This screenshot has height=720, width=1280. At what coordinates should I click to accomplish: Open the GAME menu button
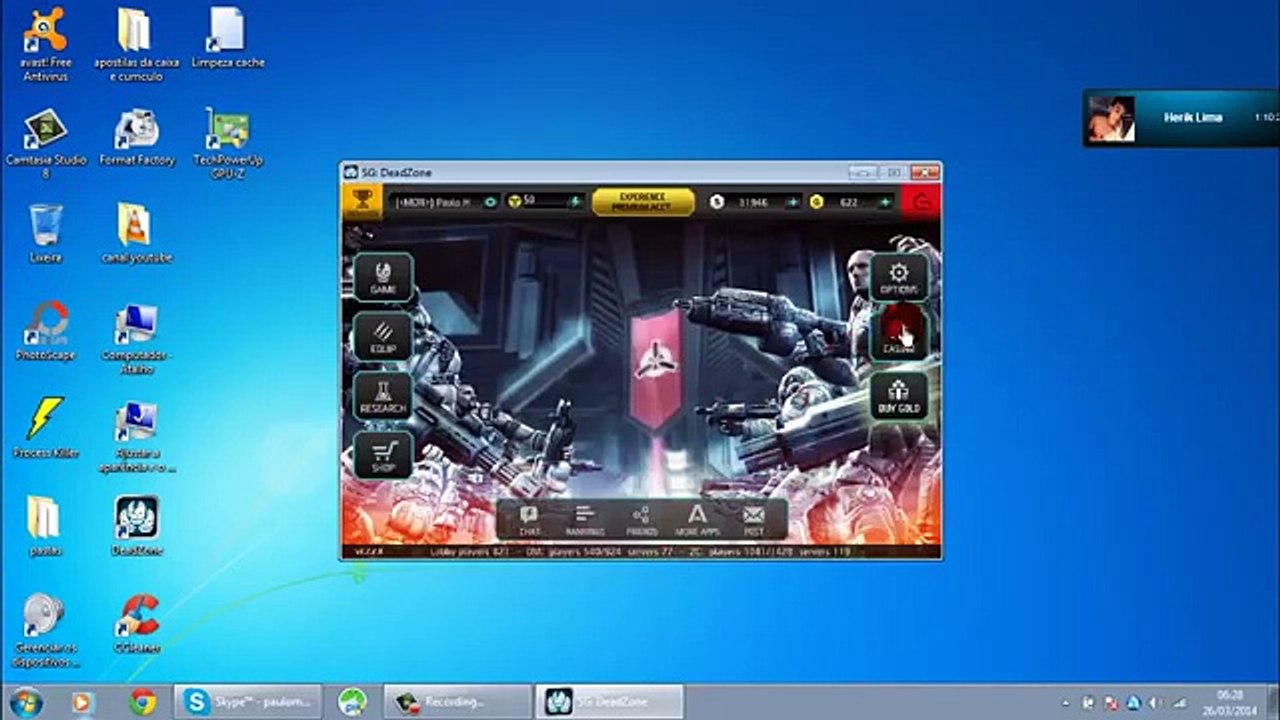tap(383, 276)
